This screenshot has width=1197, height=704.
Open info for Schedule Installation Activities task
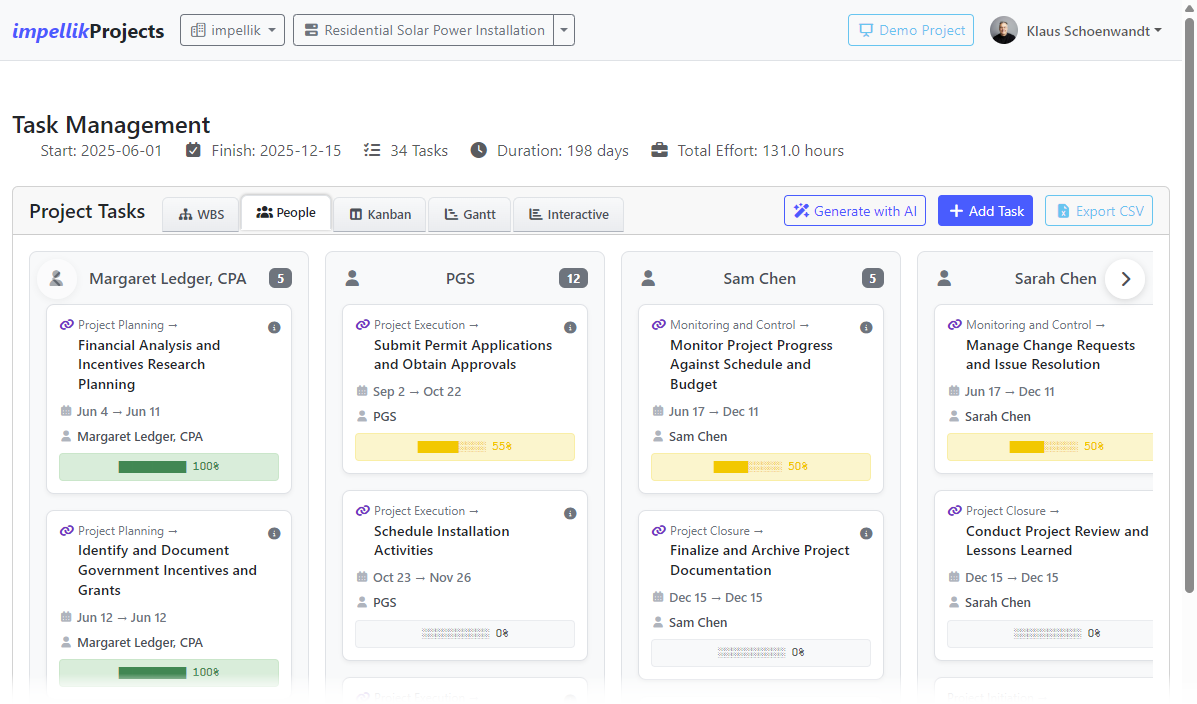click(570, 514)
